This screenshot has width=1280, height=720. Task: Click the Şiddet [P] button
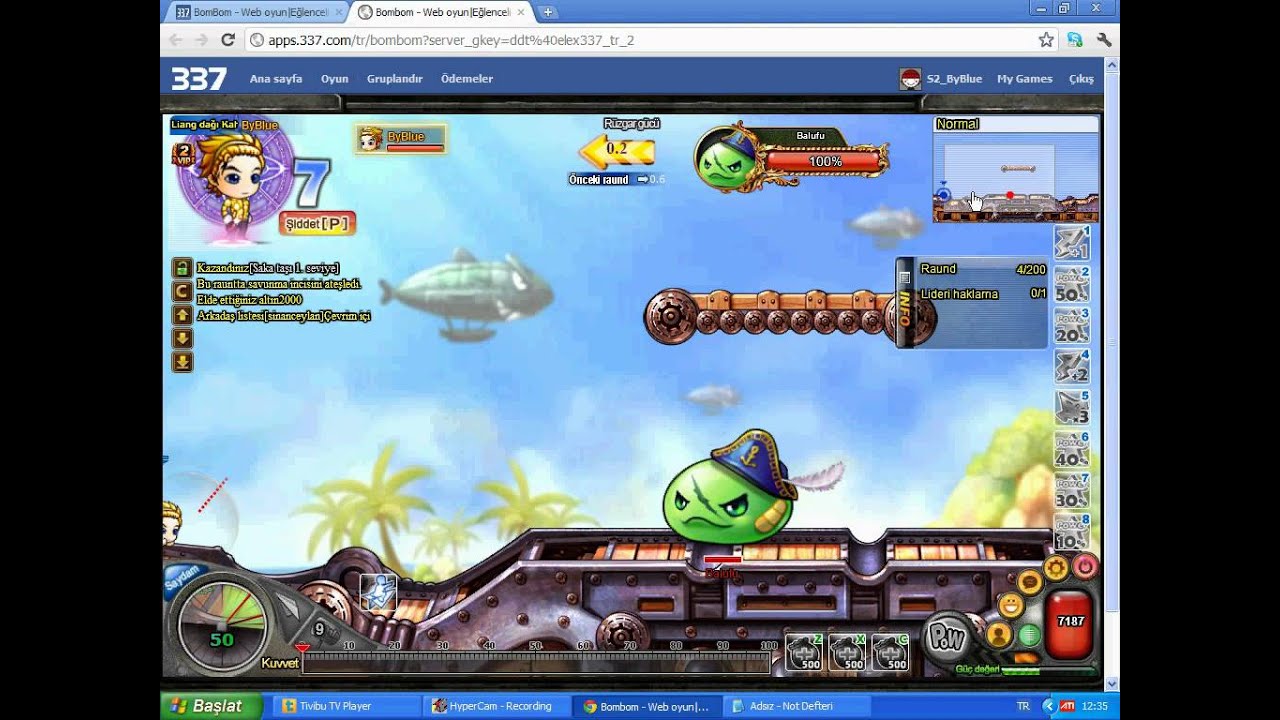[317, 224]
